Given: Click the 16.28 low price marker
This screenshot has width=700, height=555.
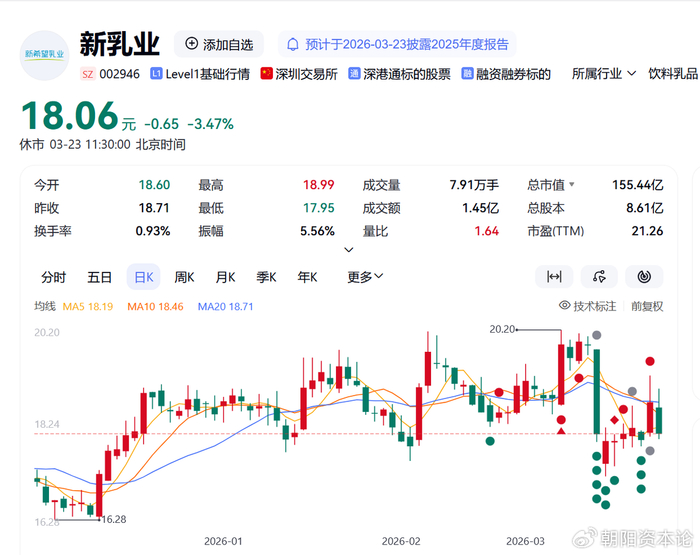Looking at the screenshot, I should tap(114, 519).
